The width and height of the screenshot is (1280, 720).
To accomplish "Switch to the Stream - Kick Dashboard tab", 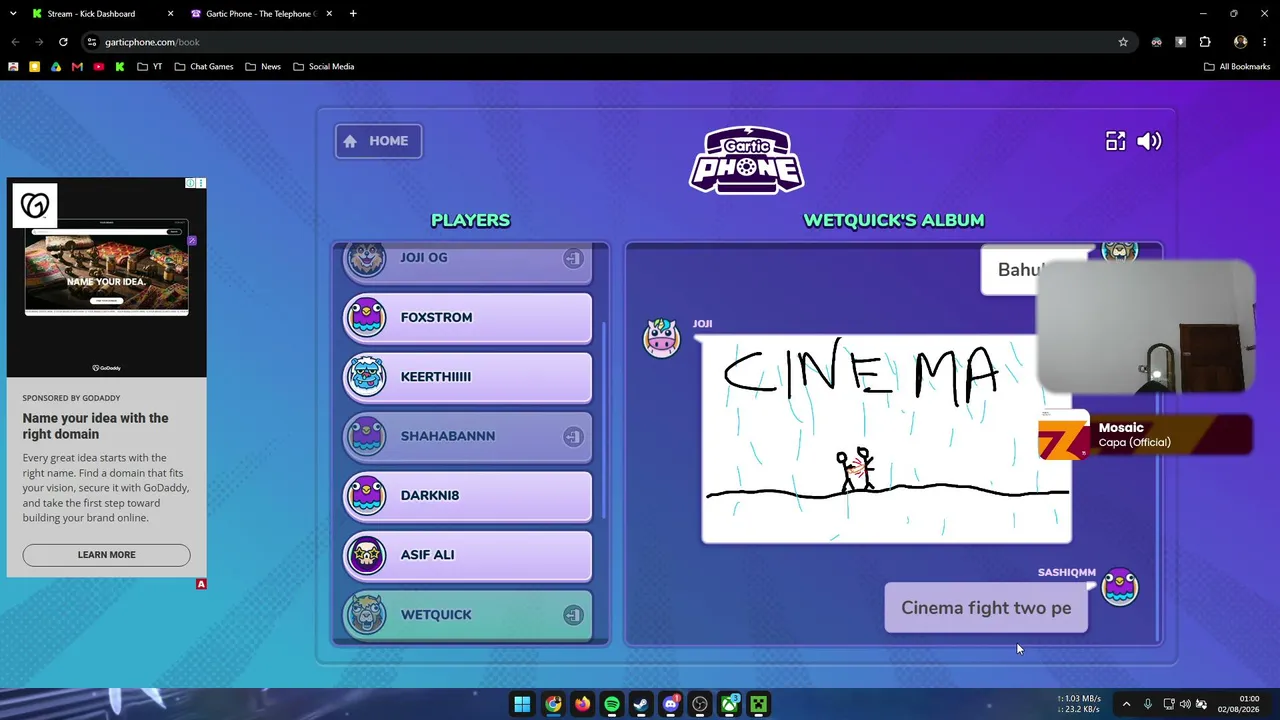I will click(91, 14).
